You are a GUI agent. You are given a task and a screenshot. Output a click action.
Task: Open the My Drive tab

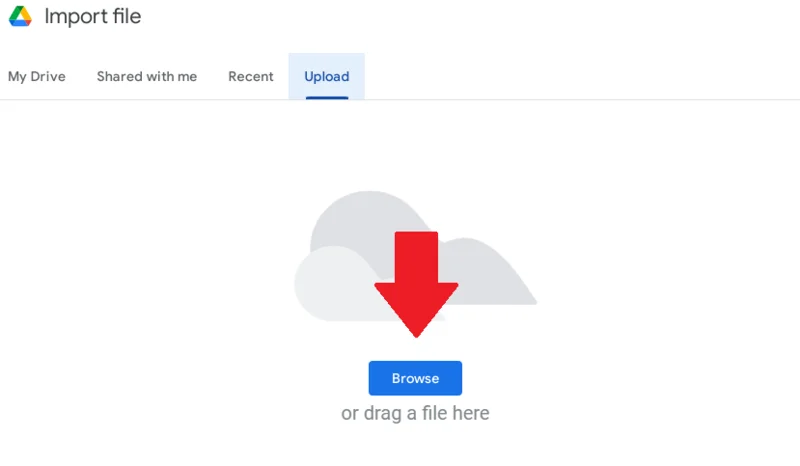(x=37, y=77)
